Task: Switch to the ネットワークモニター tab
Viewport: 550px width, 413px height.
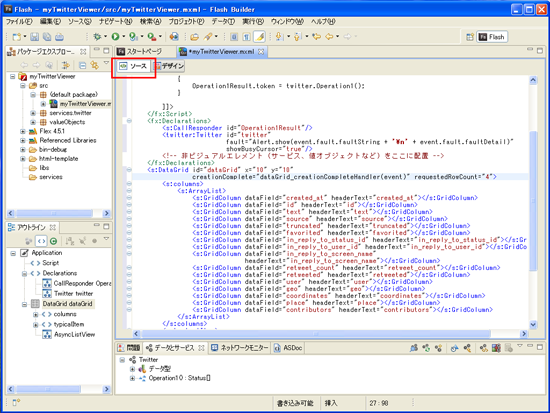Action: pyautogui.click(x=240, y=348)
